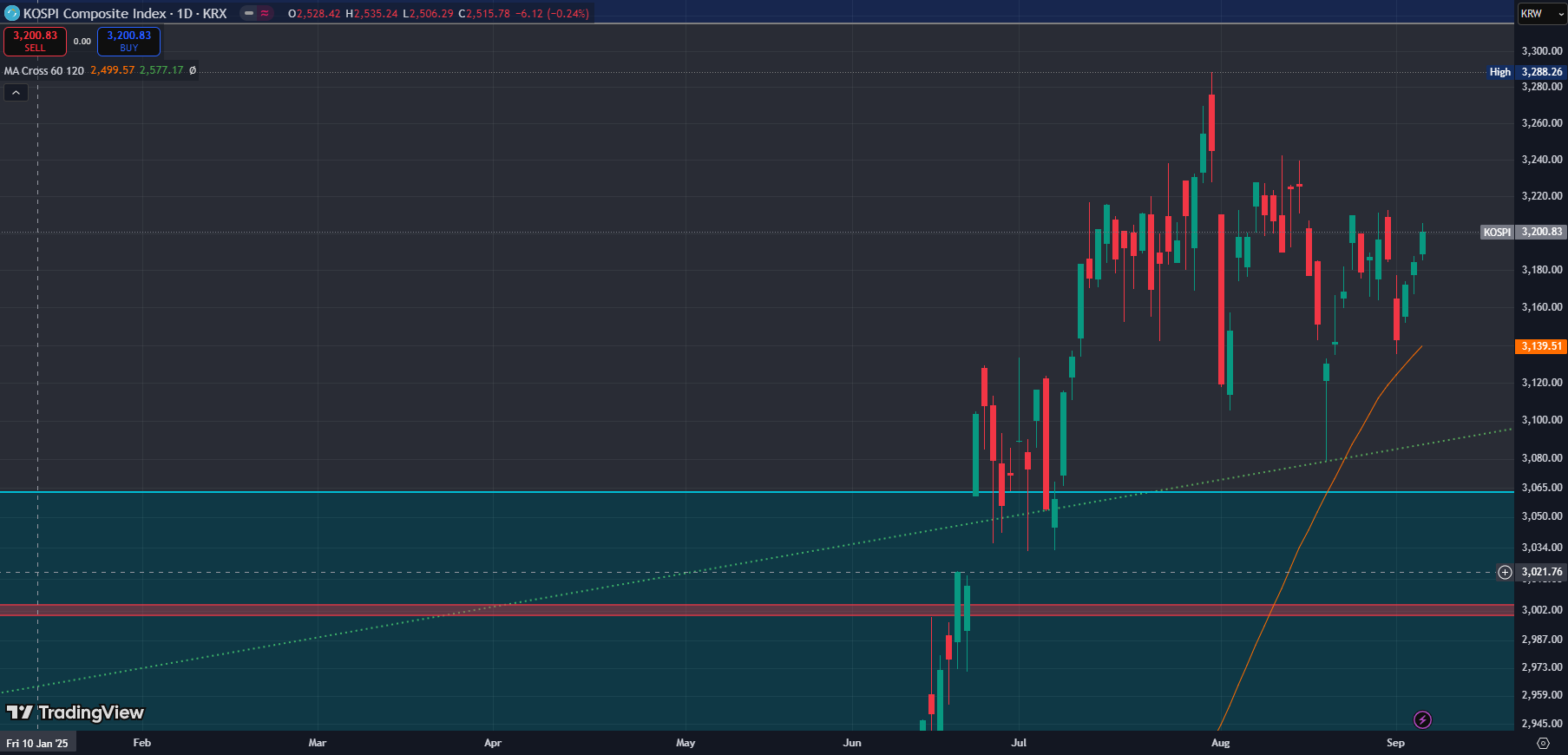Click the blue BUY 3,200.83 button
The image size is (1568, 755).
[128, 41]
